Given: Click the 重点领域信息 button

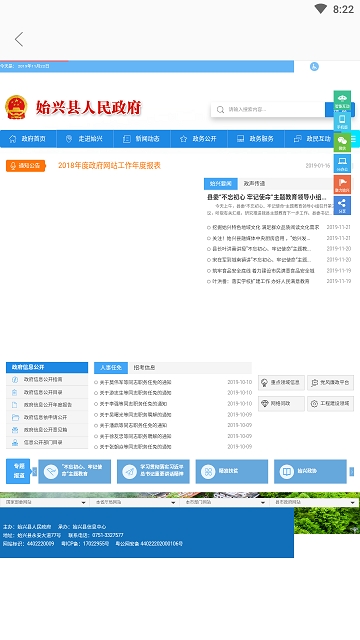Looking at the screenshot, I should pos(281,383).
